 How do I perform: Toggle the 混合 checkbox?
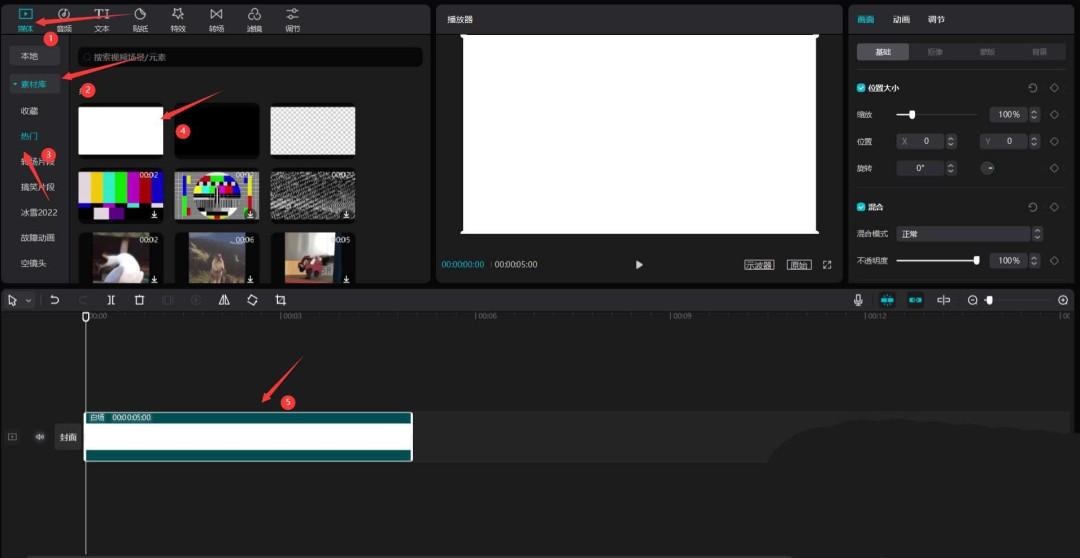tap(862, 207)
